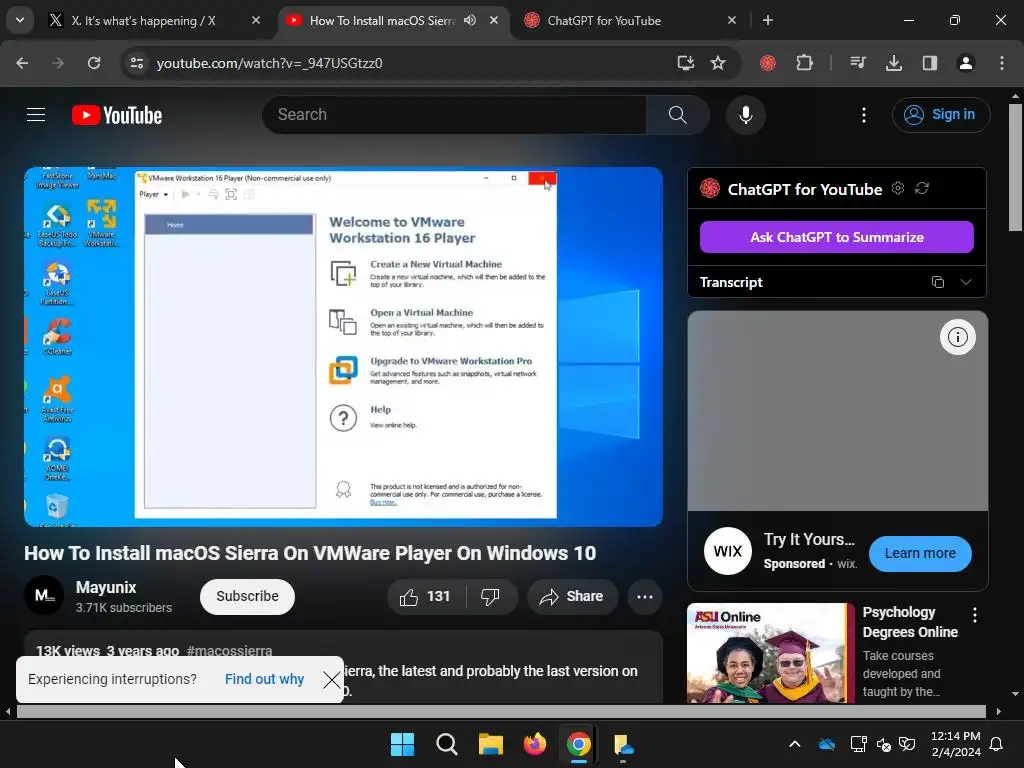Open the notifications bell in taskbar
The height and width of the screenshot is (768, 1024).
(x=997, y=744)
